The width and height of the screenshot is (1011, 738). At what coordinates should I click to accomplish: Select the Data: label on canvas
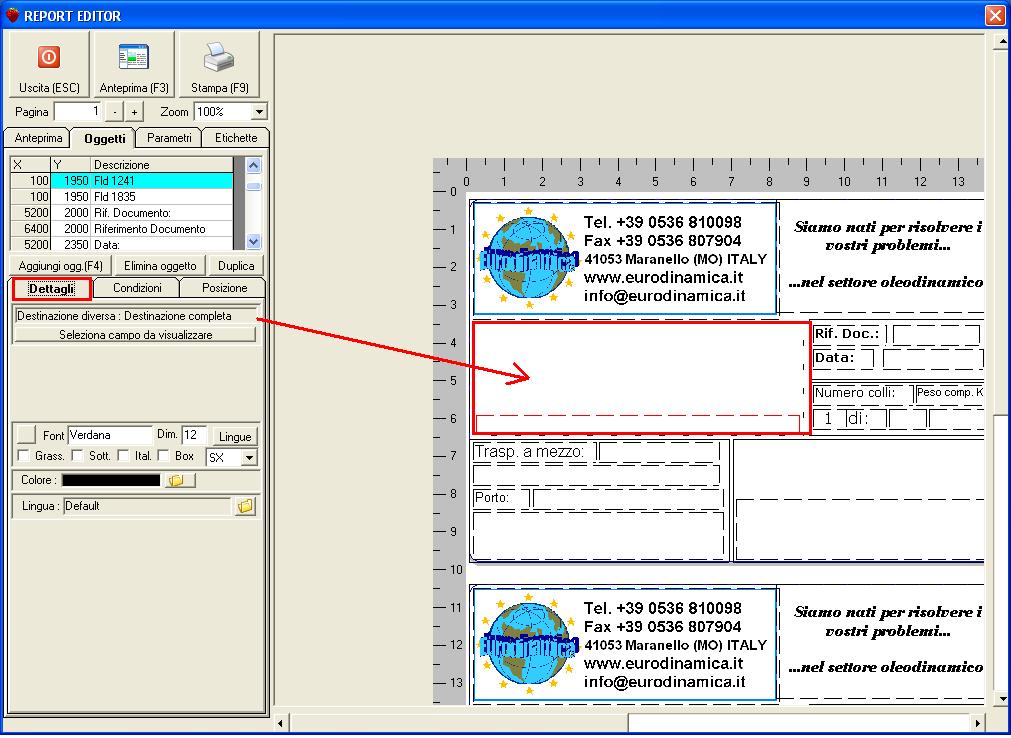pos(835,358)
